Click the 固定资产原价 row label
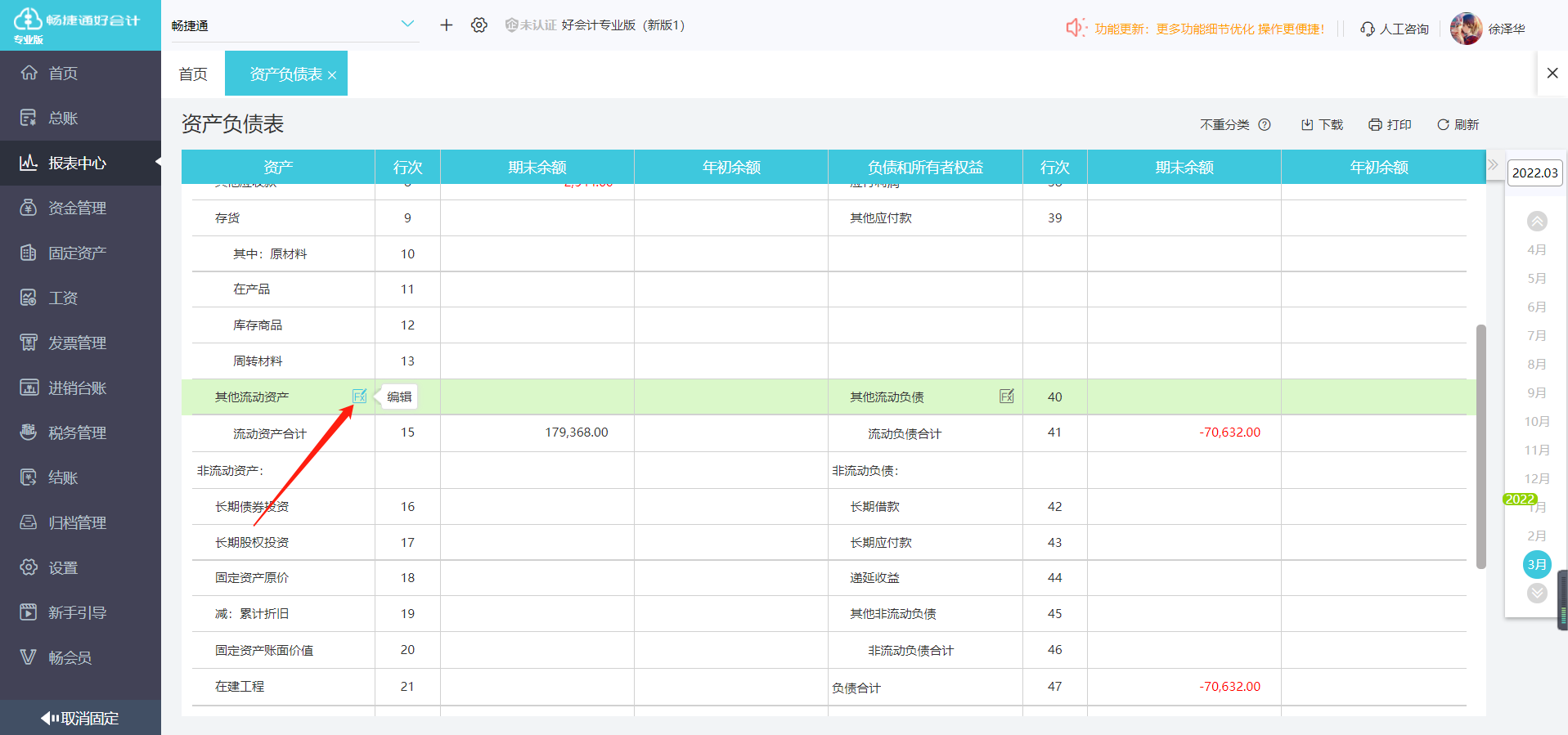 252,577
